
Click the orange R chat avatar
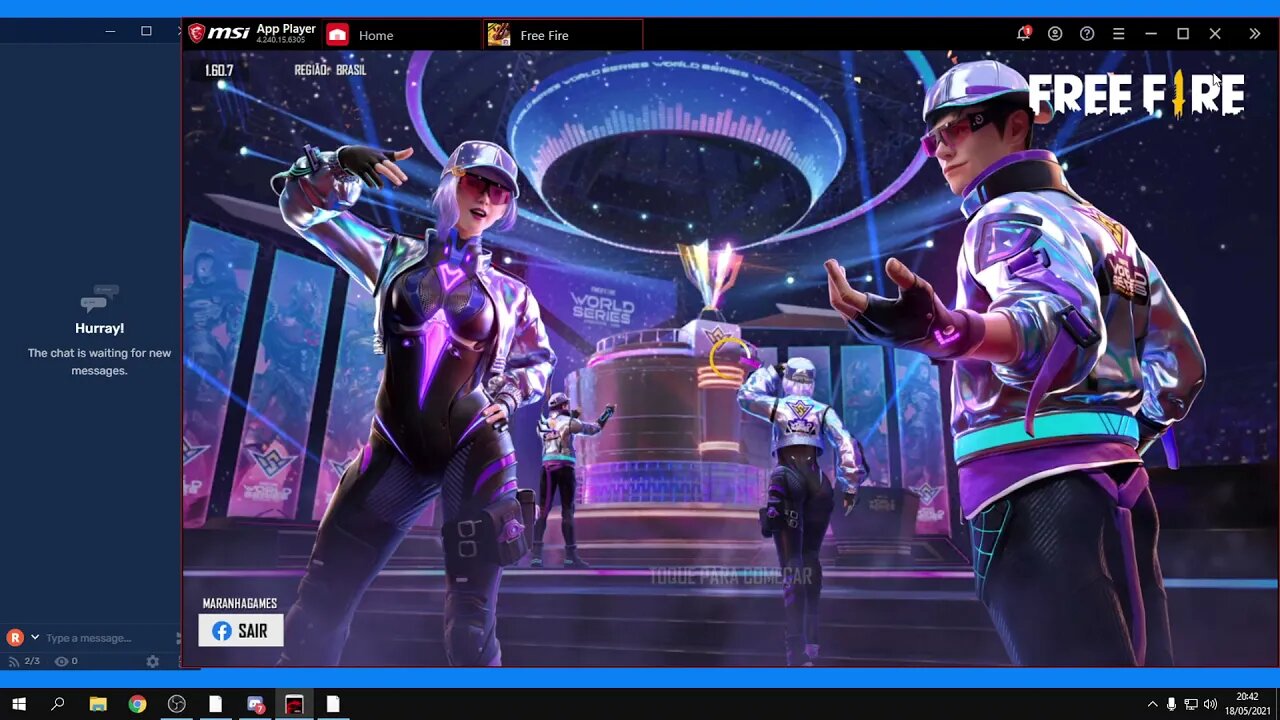pos(15,637)
